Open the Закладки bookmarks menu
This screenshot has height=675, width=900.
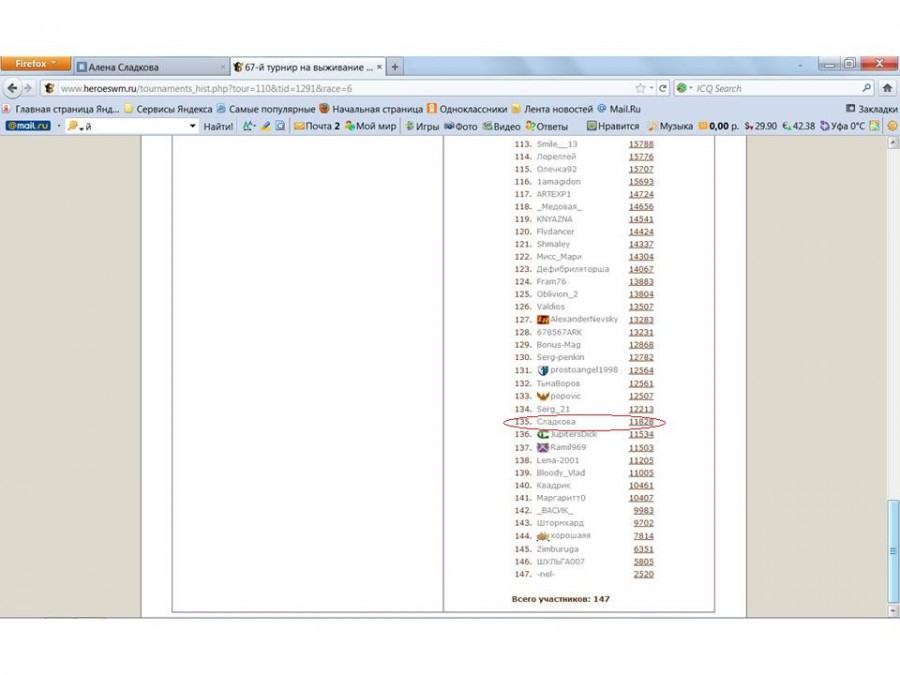[x=871, y=109]
